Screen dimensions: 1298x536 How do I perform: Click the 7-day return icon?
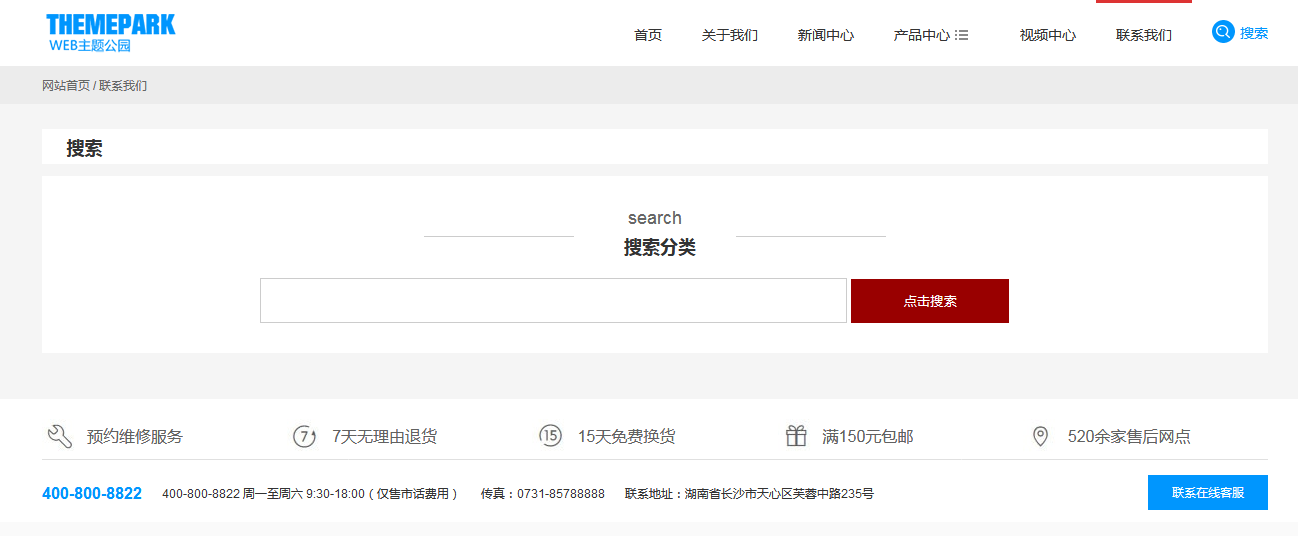click(304, 436)
